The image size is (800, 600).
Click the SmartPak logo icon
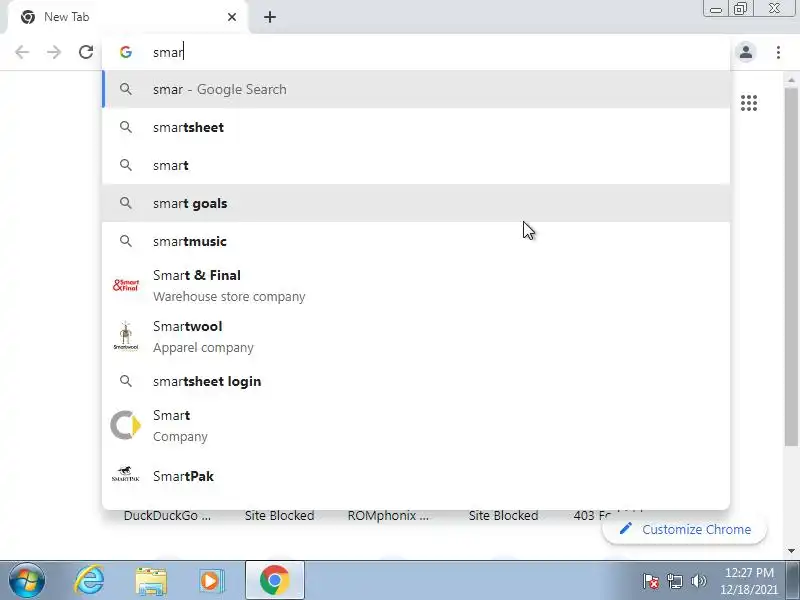(126, 474)
